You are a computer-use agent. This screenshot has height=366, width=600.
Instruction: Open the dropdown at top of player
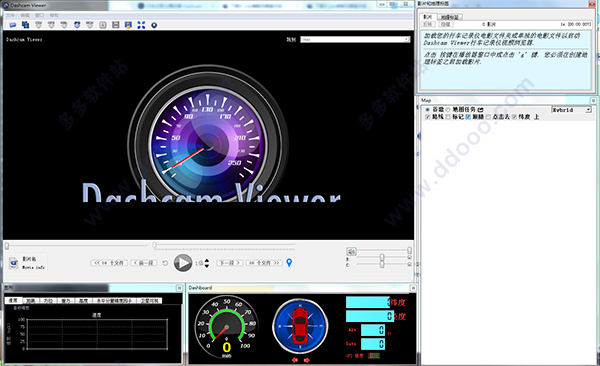click(x=355, y=39)
